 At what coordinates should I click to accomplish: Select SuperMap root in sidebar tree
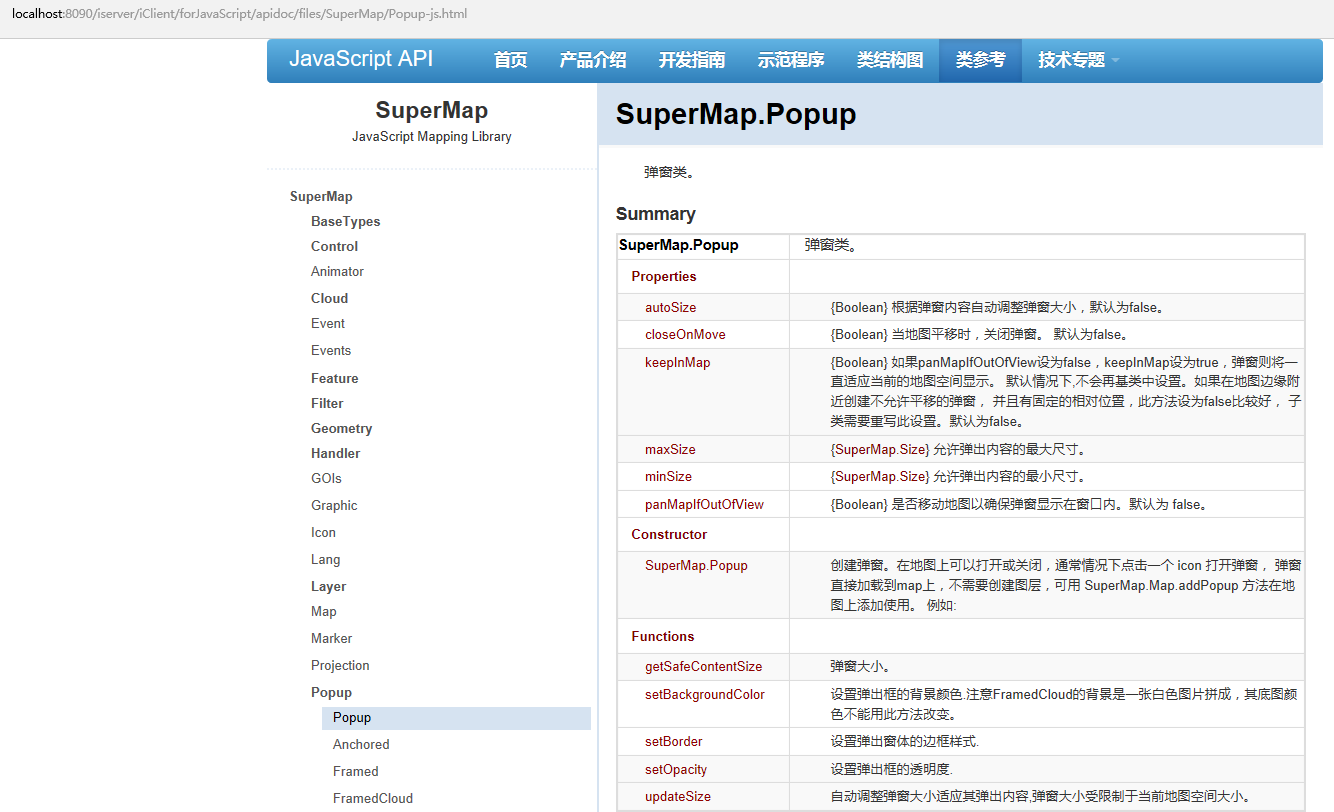click(x=321, y=197)
